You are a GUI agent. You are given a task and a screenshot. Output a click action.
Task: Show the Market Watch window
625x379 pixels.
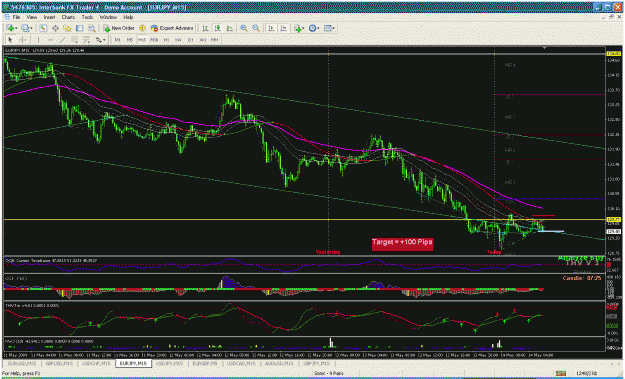click(x=43, y=28)
